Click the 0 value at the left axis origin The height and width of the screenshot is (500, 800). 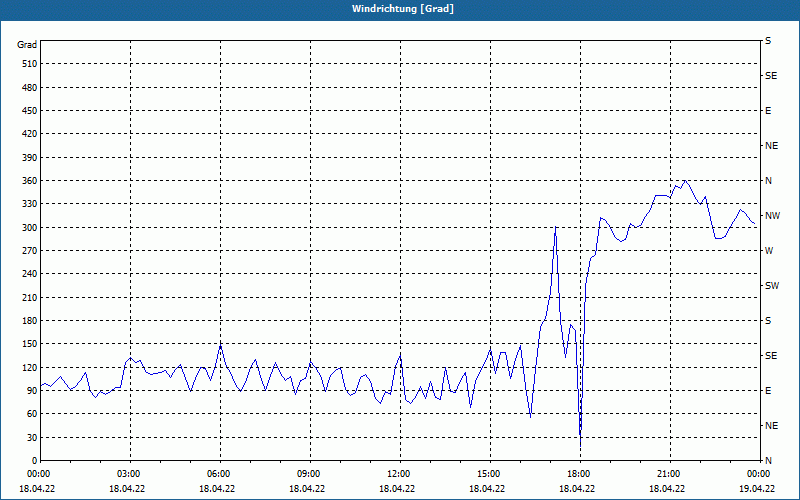coord(35,461)
